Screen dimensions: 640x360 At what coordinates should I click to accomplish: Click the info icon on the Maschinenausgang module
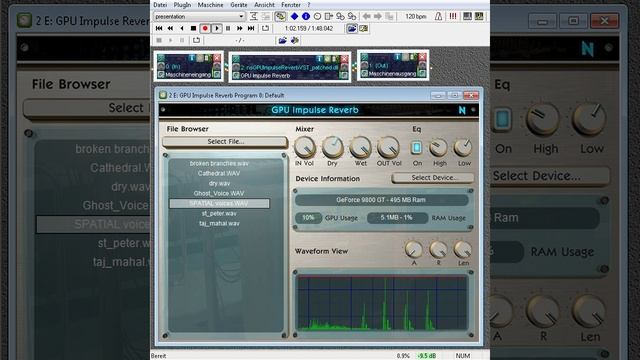(397, 57)
